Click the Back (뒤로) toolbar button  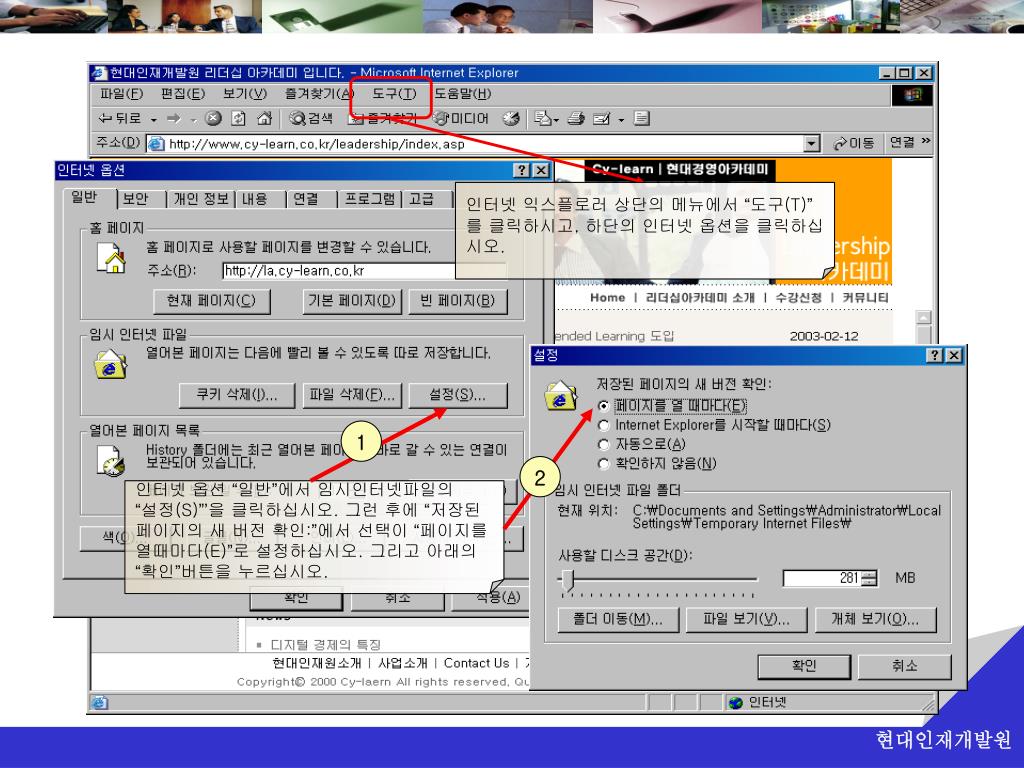pos(120,119)
